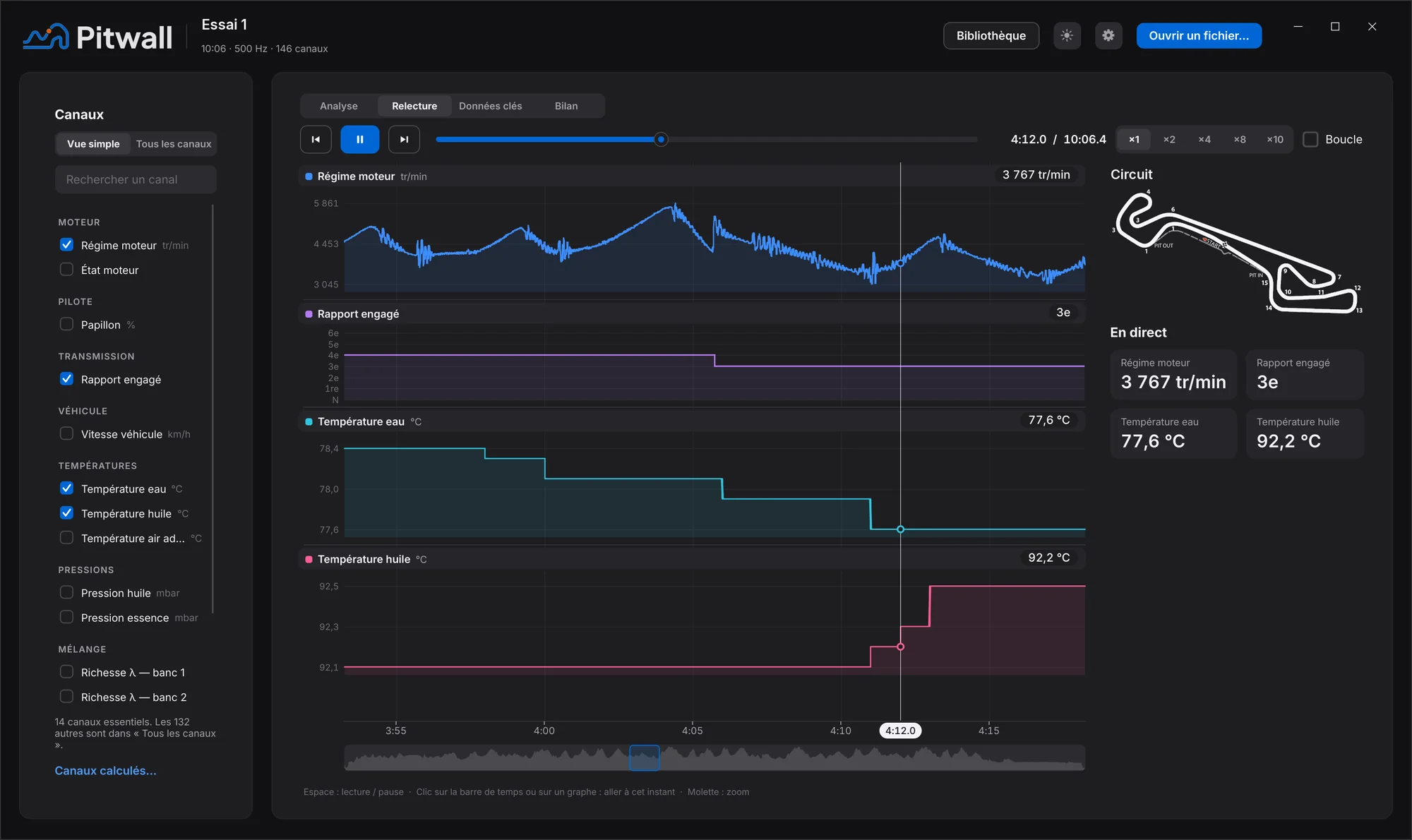1412x840 pixels.
Task: Set playback speed to ×2
Action: (1169, 140)
